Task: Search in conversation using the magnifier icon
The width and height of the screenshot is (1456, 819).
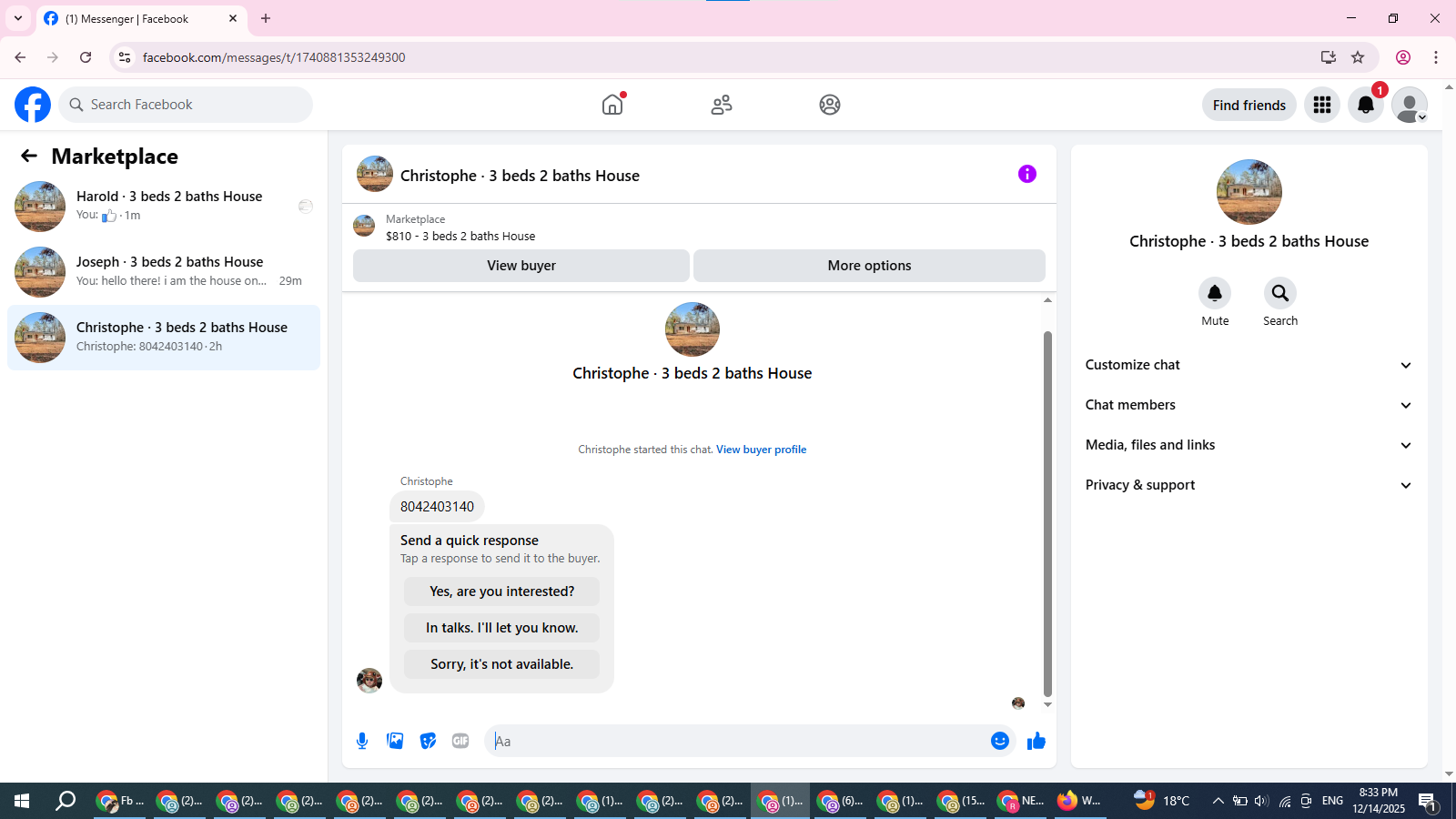Action: (1280, 293)
